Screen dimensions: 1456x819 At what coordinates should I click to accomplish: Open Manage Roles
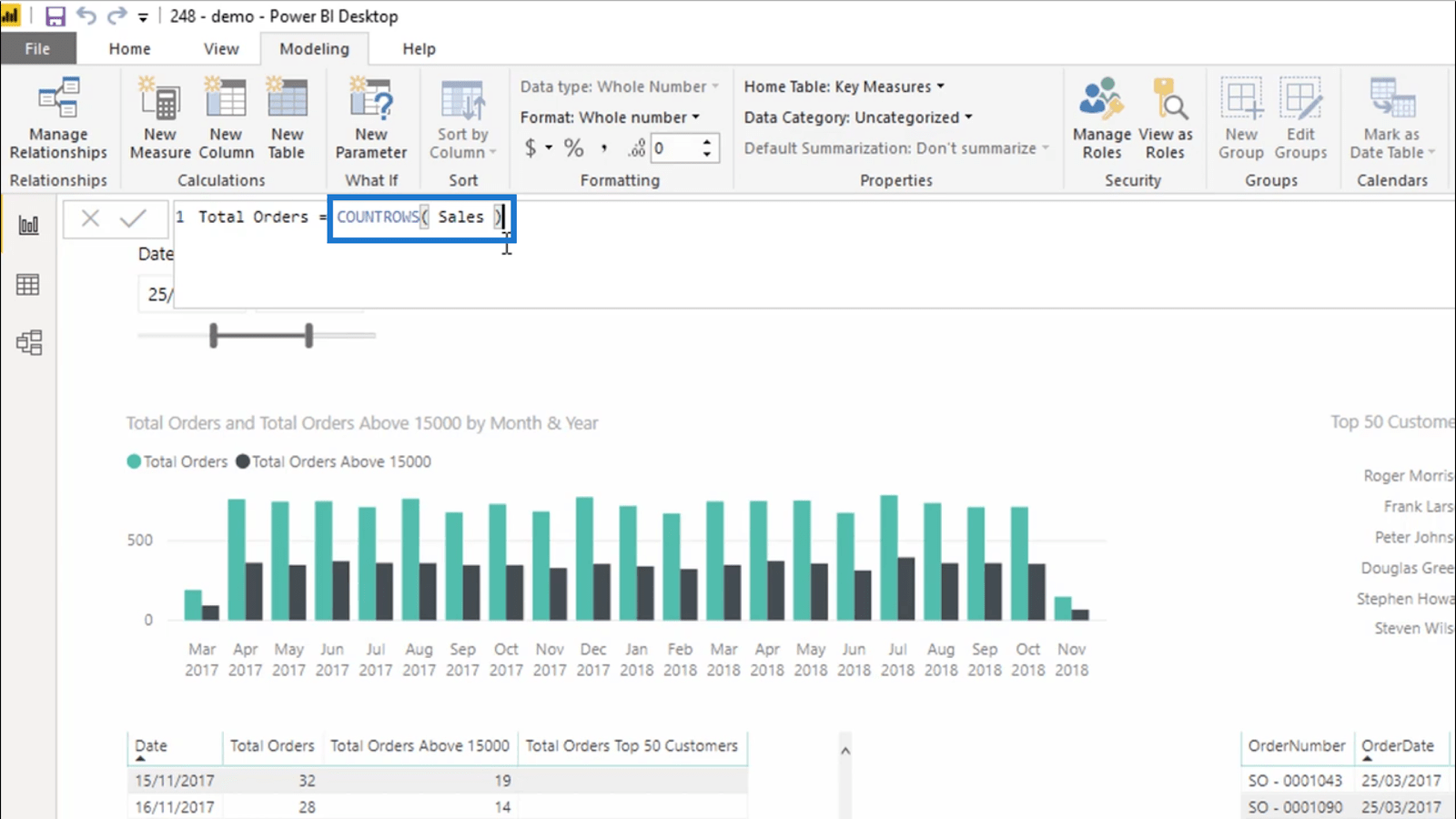(1102, 119)
